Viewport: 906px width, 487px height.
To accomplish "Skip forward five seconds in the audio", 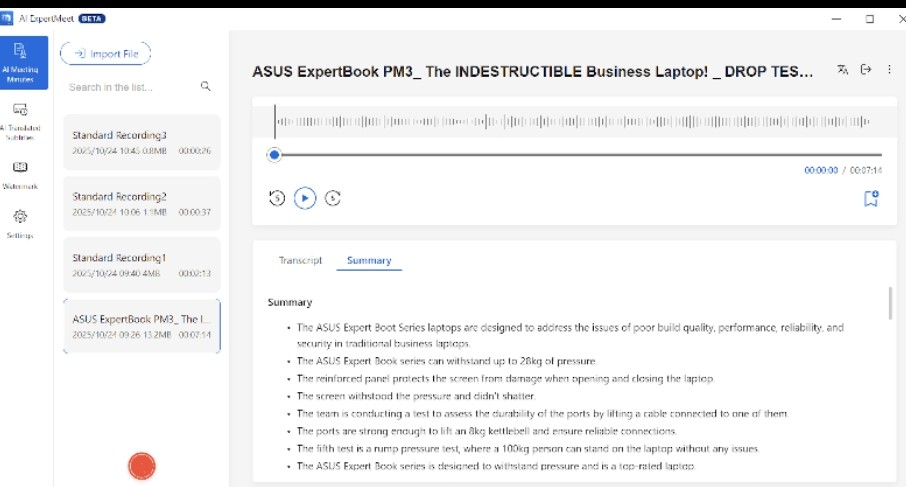I will pyautogui.click(x=333, y=198).
